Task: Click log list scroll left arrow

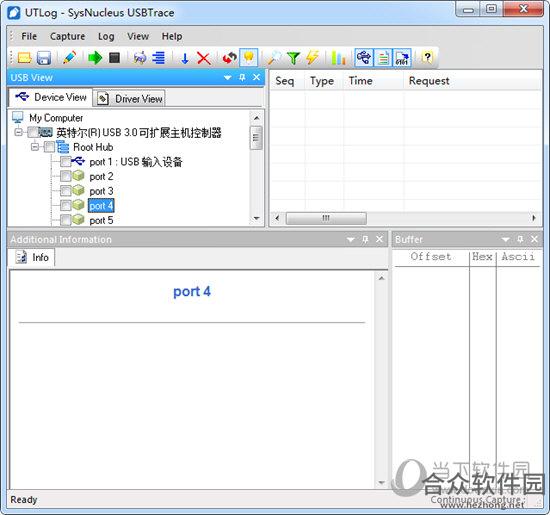Action: coord(277,218)
